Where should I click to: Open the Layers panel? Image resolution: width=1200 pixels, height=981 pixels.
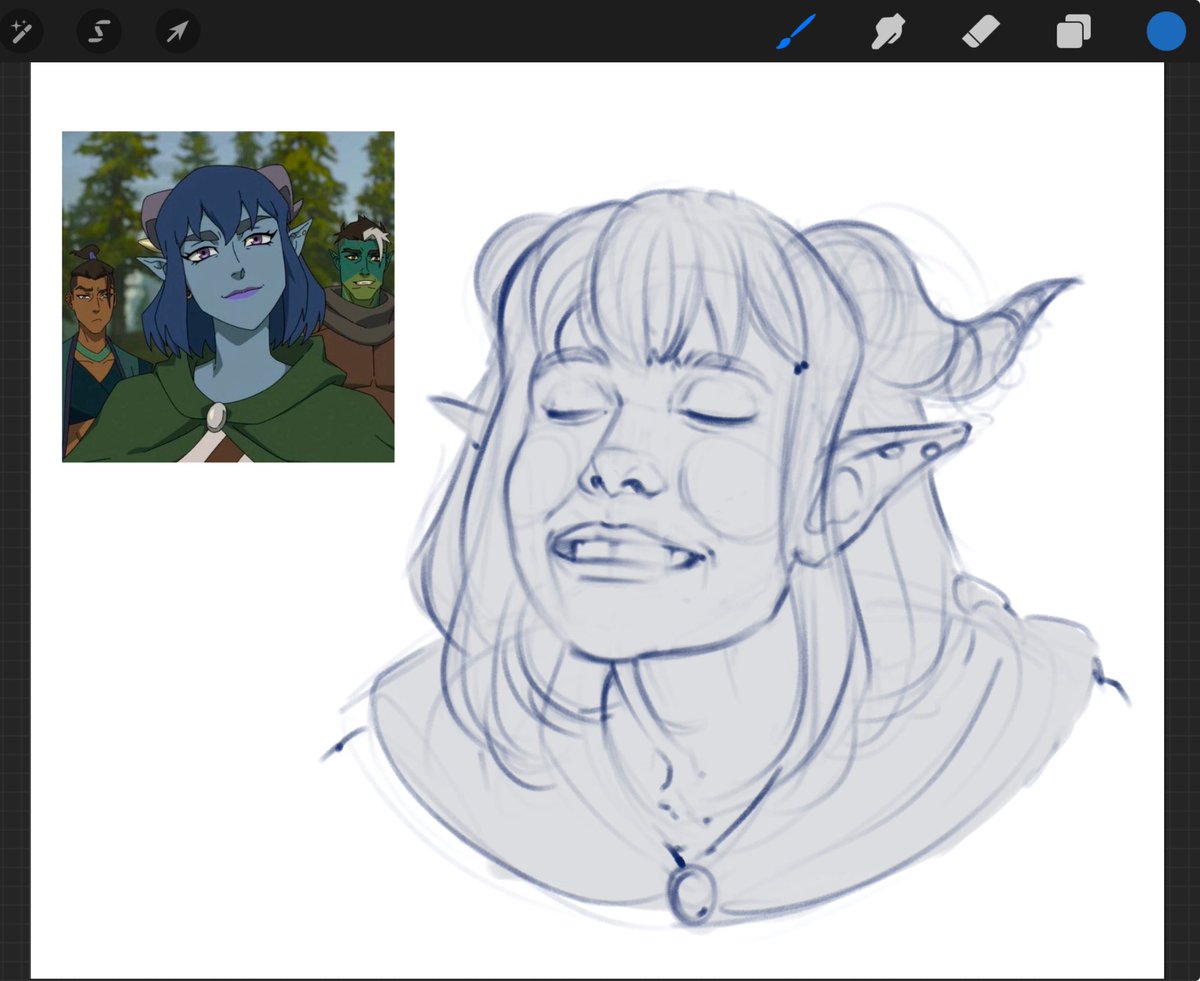(1073, 32)
